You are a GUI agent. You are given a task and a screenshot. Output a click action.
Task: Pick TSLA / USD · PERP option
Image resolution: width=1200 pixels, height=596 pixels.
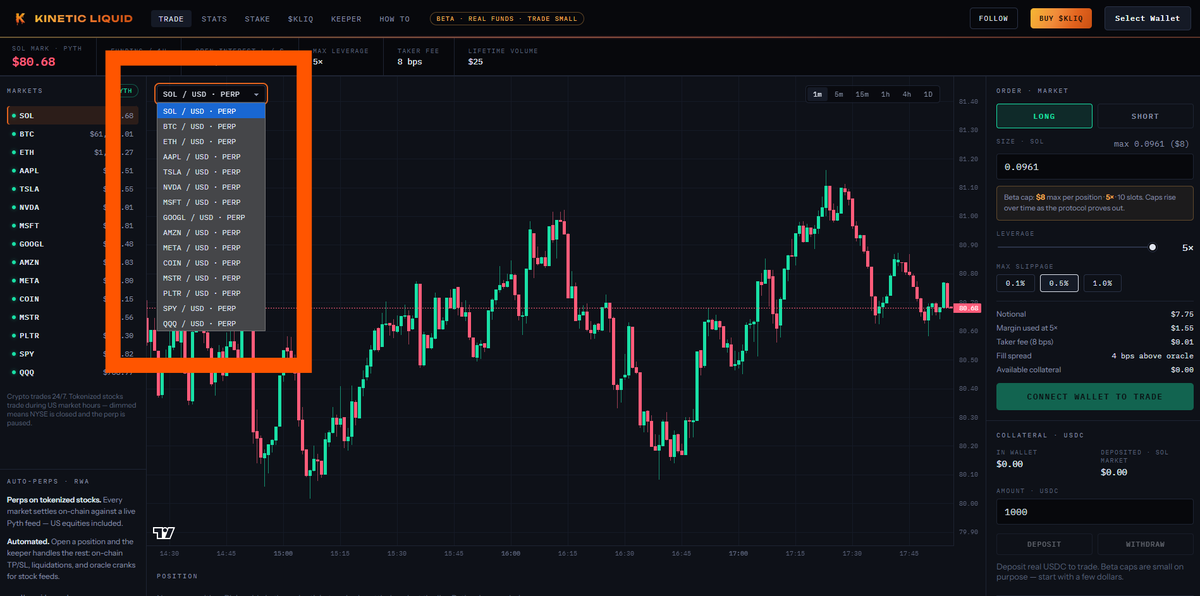(x=211, y=172)
